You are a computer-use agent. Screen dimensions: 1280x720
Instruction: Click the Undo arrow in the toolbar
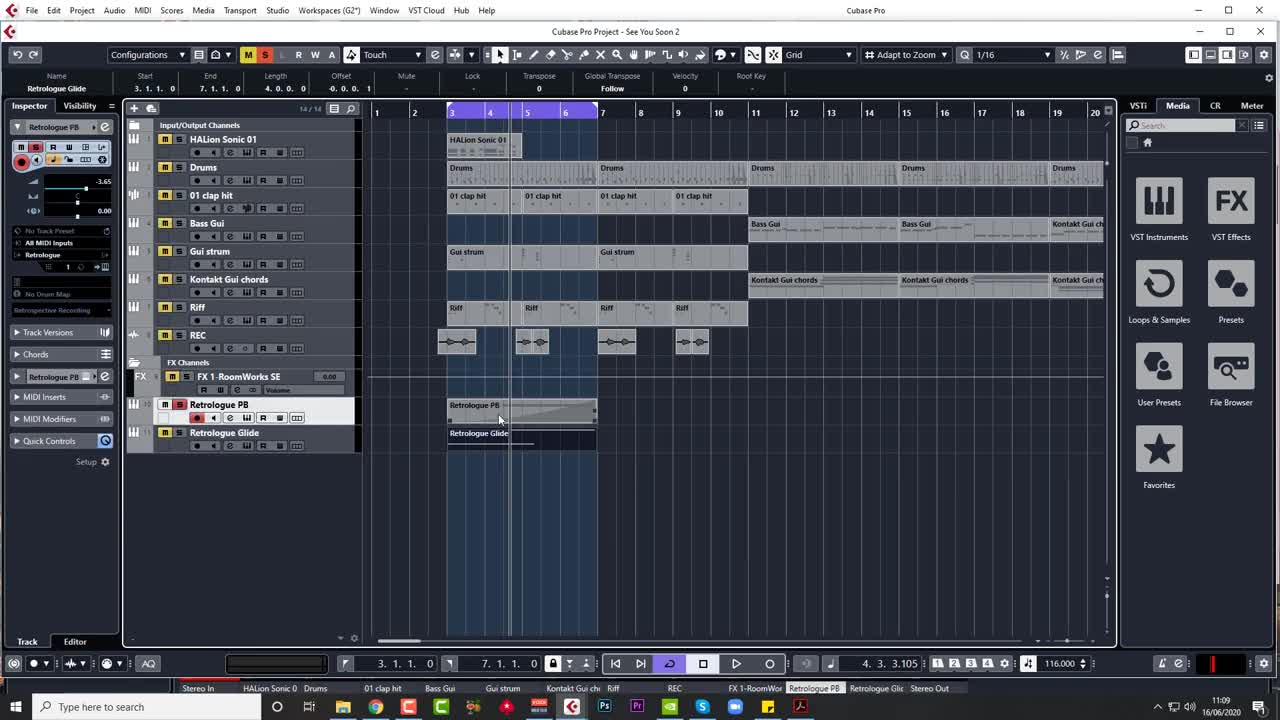point(17,55)
